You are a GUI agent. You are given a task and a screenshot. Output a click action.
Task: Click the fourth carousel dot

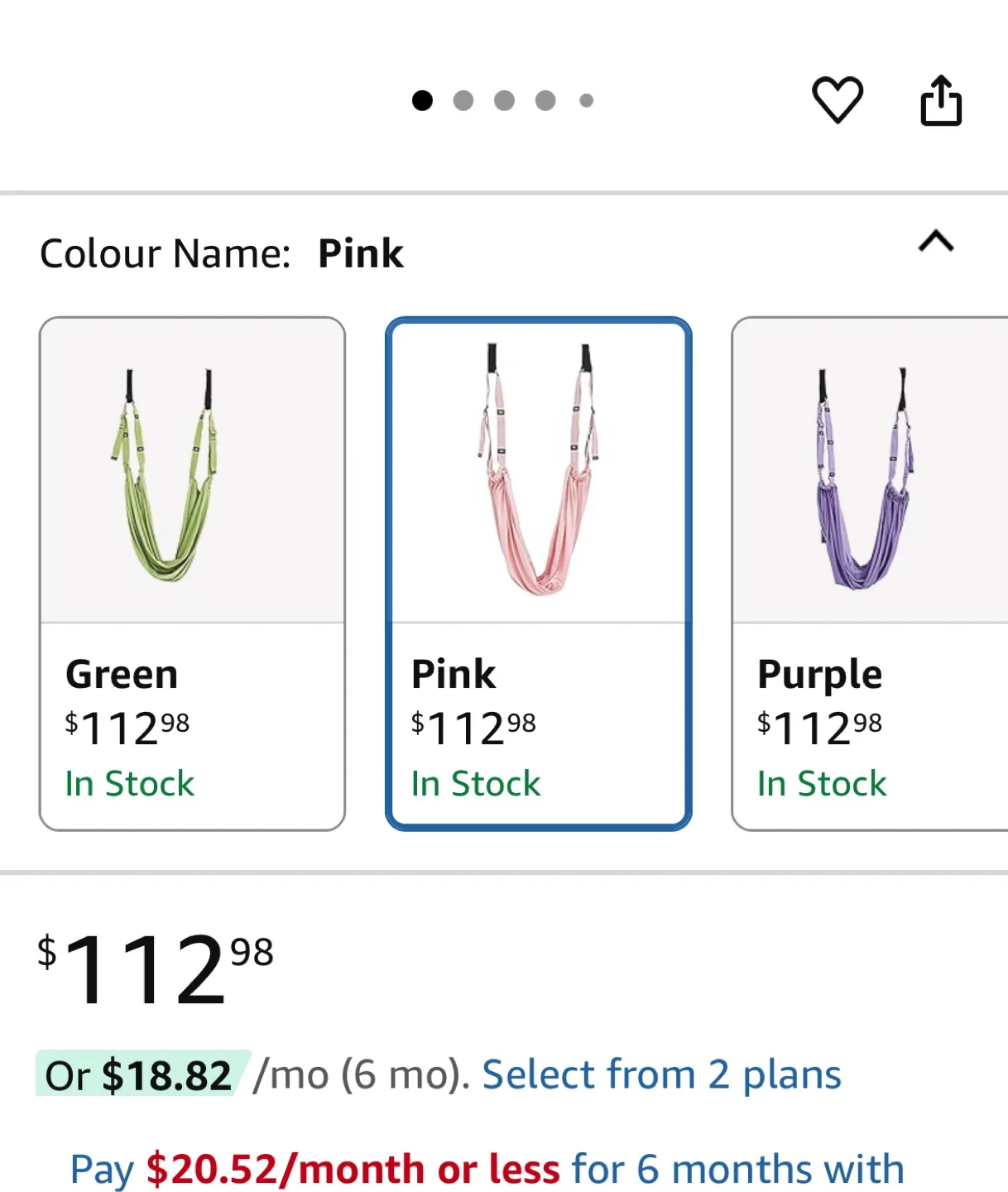pyautogui.click(x=545, y=100)
